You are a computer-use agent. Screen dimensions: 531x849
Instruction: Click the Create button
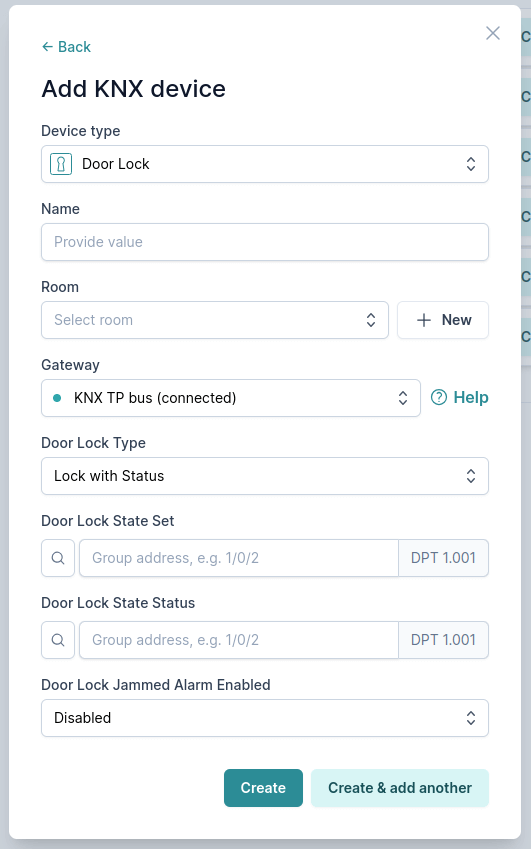[x=263, y=788]
